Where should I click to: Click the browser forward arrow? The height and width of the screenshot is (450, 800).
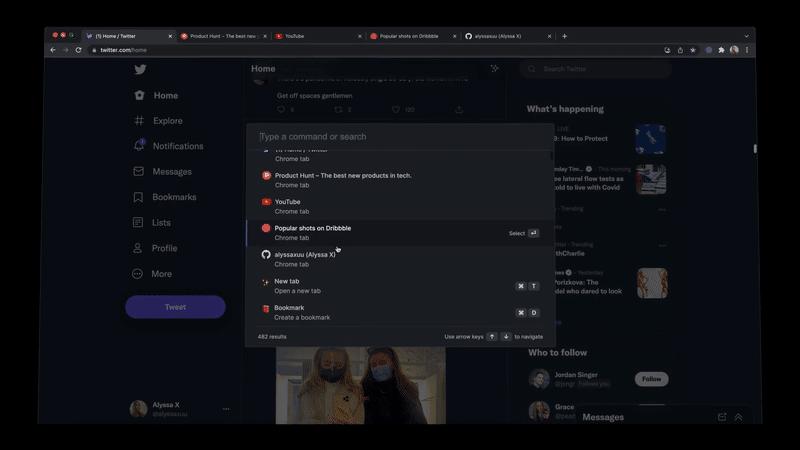(x=66, y=50)
